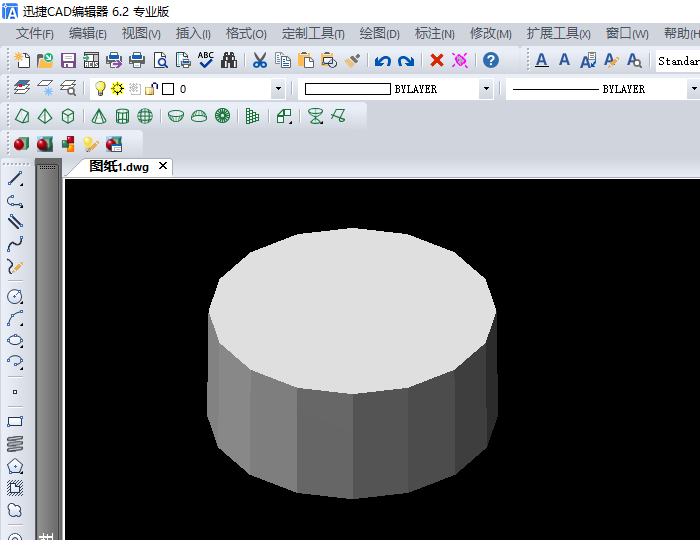The width and height of the screenshot is (700, 540).
Task: Select the Revision Cloud tool
Action: click(x=15, y=510)
